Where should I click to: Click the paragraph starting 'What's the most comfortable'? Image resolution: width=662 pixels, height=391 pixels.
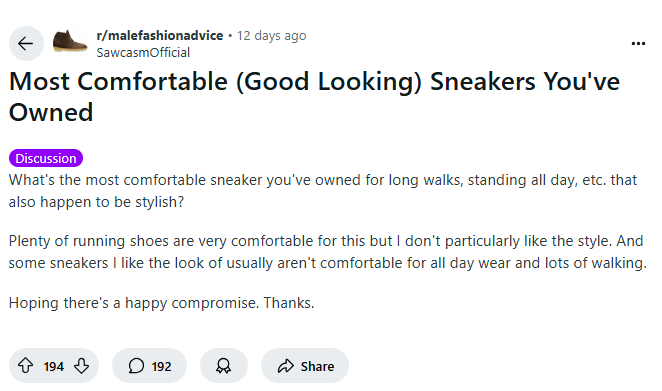[323, 191]
